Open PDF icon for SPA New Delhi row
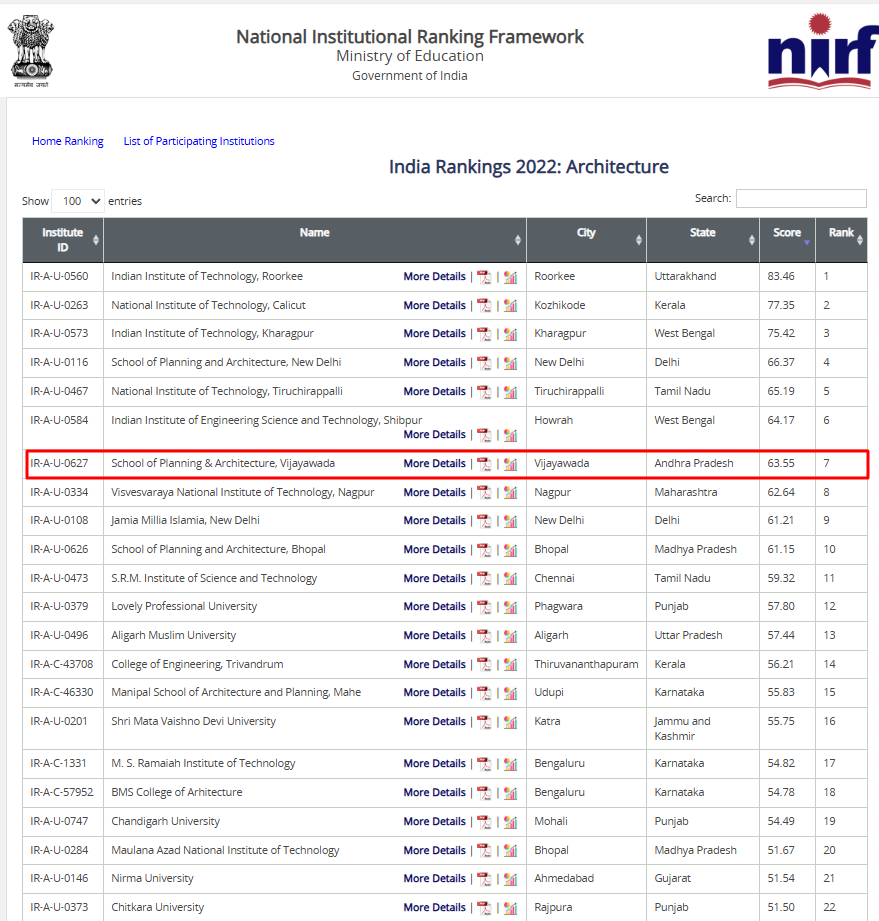Viewport: 879px width, 921px height. pyautogui.click(x=484, y=363)
